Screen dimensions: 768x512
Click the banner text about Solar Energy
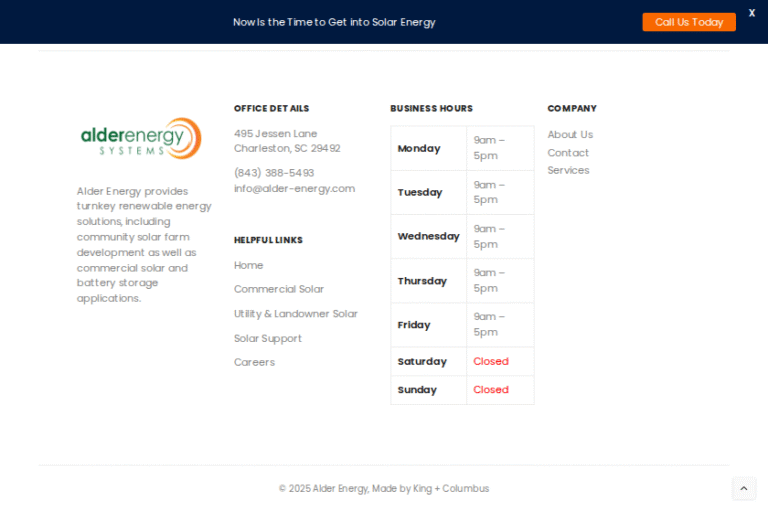[334, 22]
